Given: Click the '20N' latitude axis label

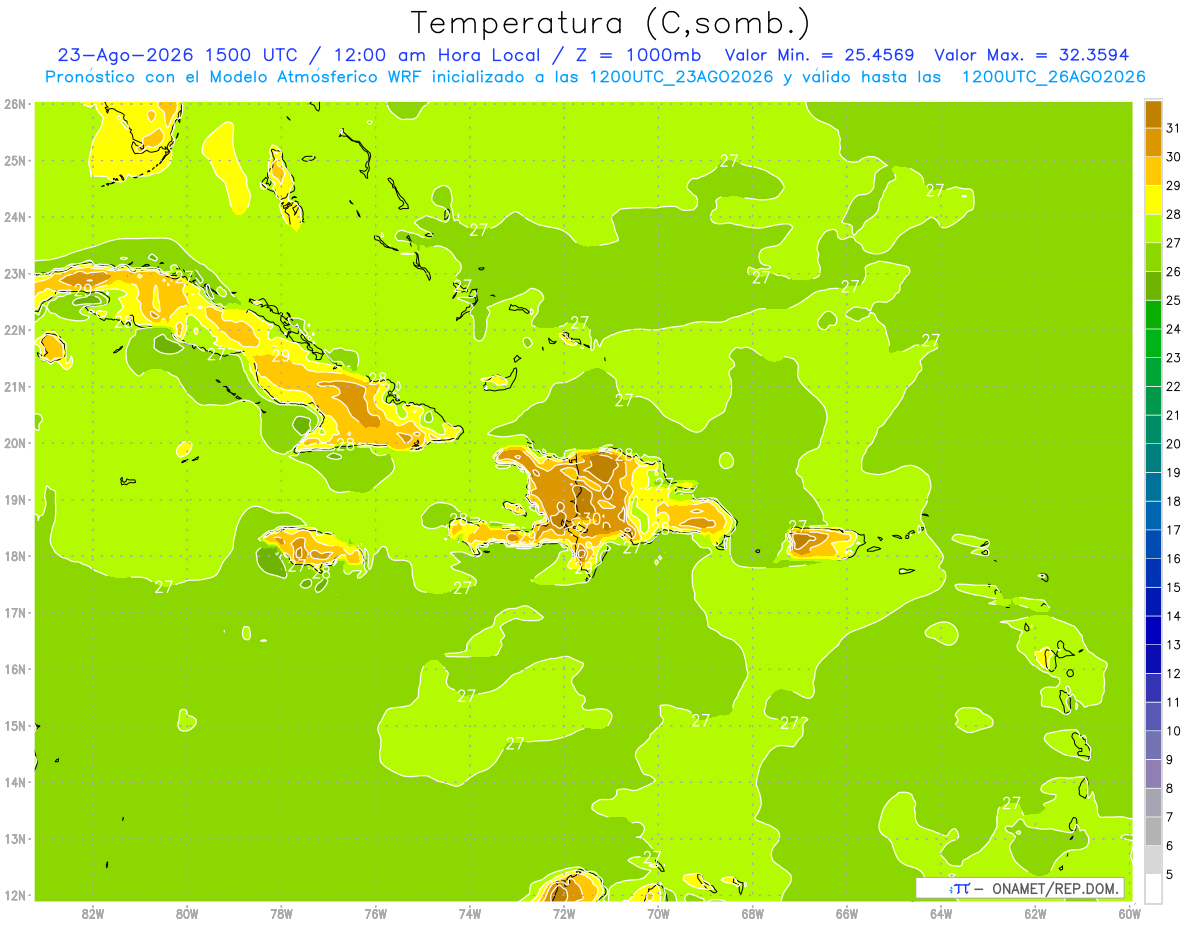Looking at the screenshot, I should click(14, 443).
